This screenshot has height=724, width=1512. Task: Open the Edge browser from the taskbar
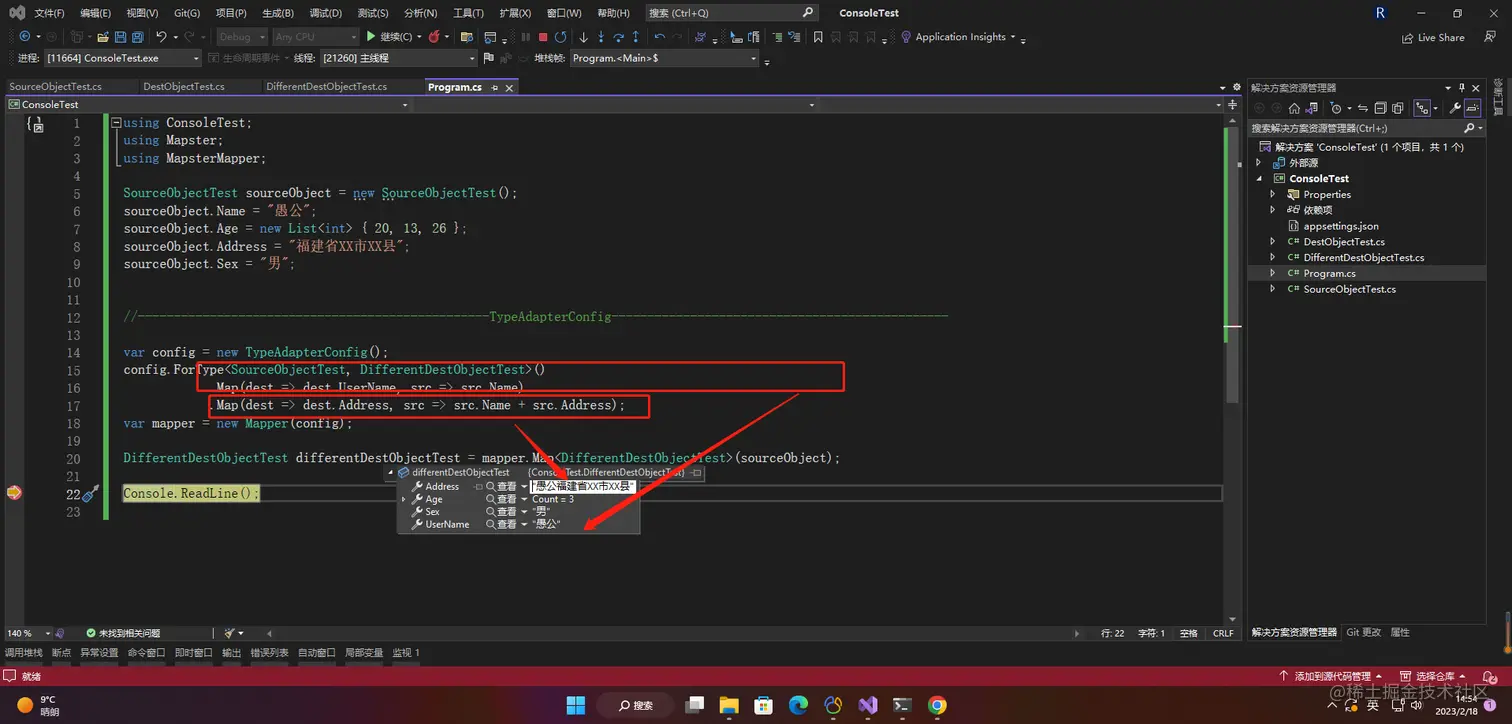tap(798, 705)
